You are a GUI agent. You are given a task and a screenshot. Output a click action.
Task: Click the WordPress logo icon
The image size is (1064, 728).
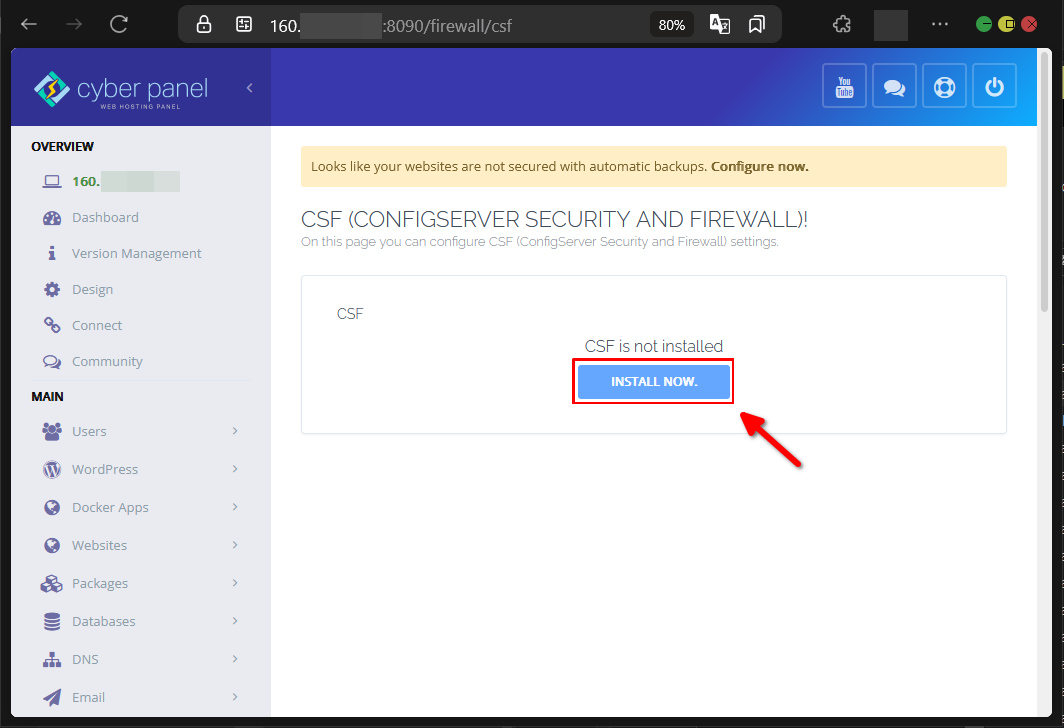click(x=52, y=470)
